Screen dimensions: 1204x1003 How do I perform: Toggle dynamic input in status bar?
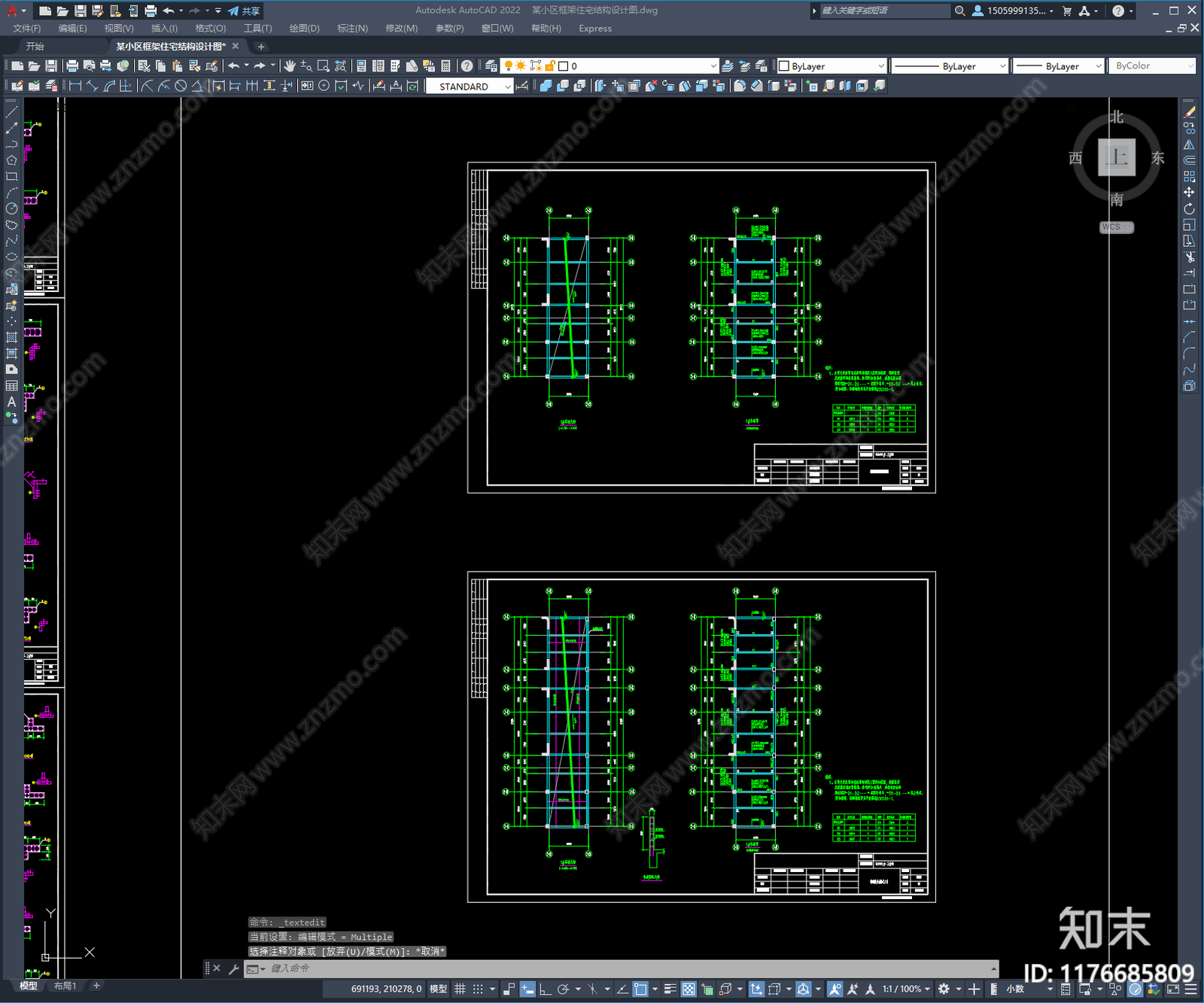click(x=528, y=989)
